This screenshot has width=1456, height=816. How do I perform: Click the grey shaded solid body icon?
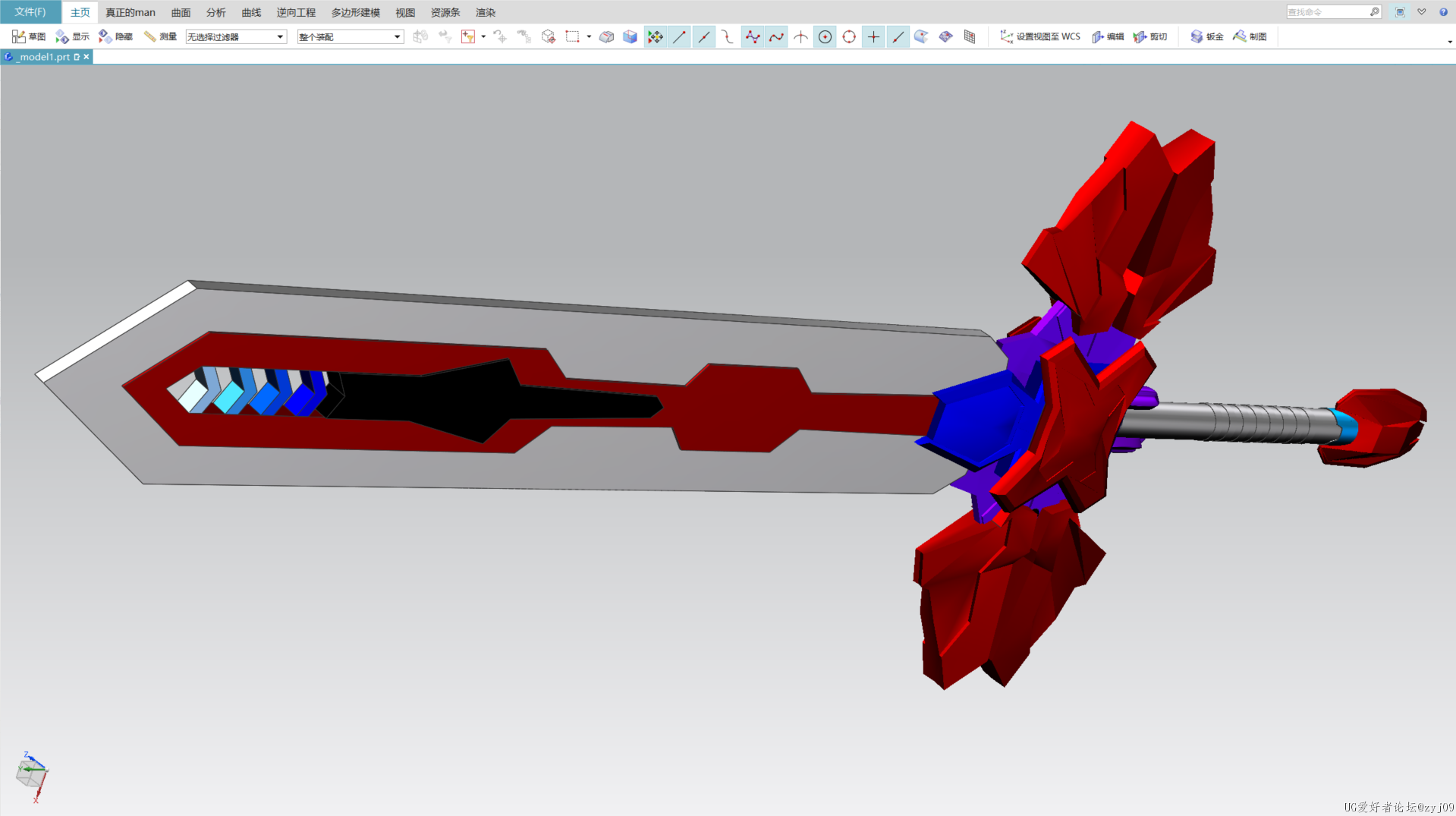(x=606, y=36)
